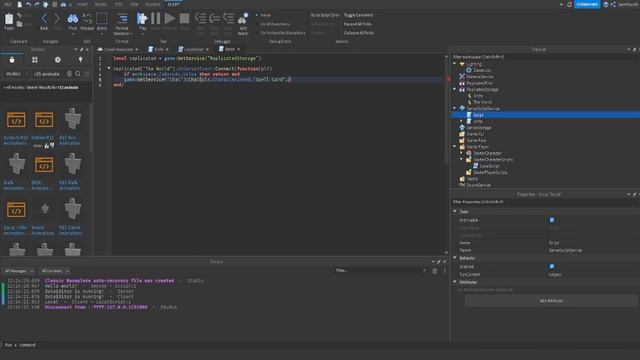Collapse the Attributes properties section
This screenshot has height=360, width=640.
tap(455, 282)
